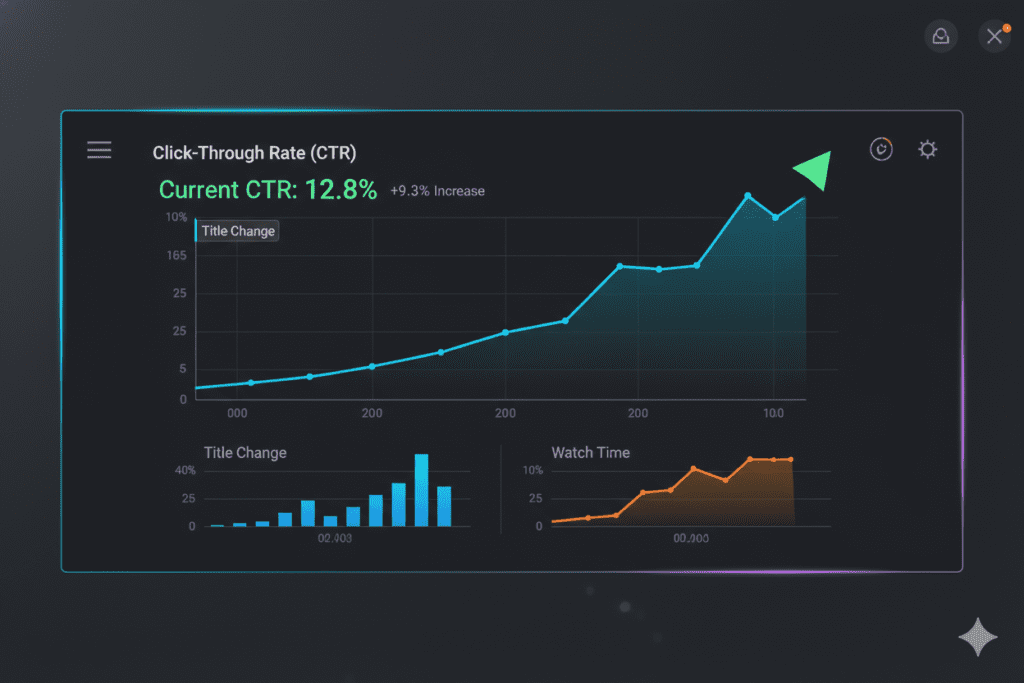Click the "+9.3% Increase" label

click(x=437, y=191)
